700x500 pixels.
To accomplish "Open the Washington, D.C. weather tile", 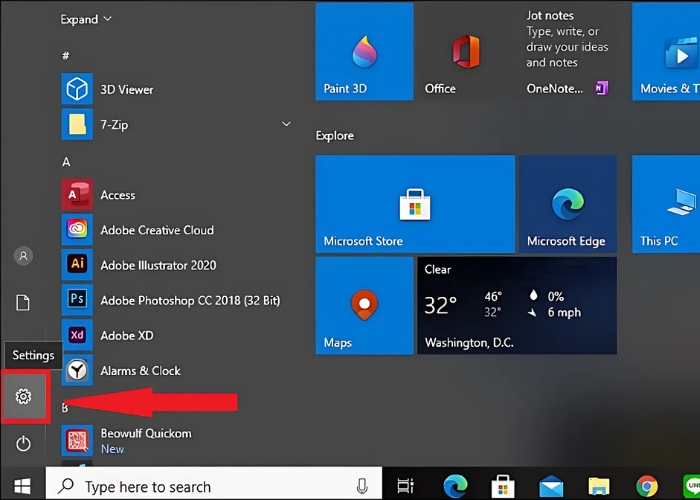I will 516,305.
